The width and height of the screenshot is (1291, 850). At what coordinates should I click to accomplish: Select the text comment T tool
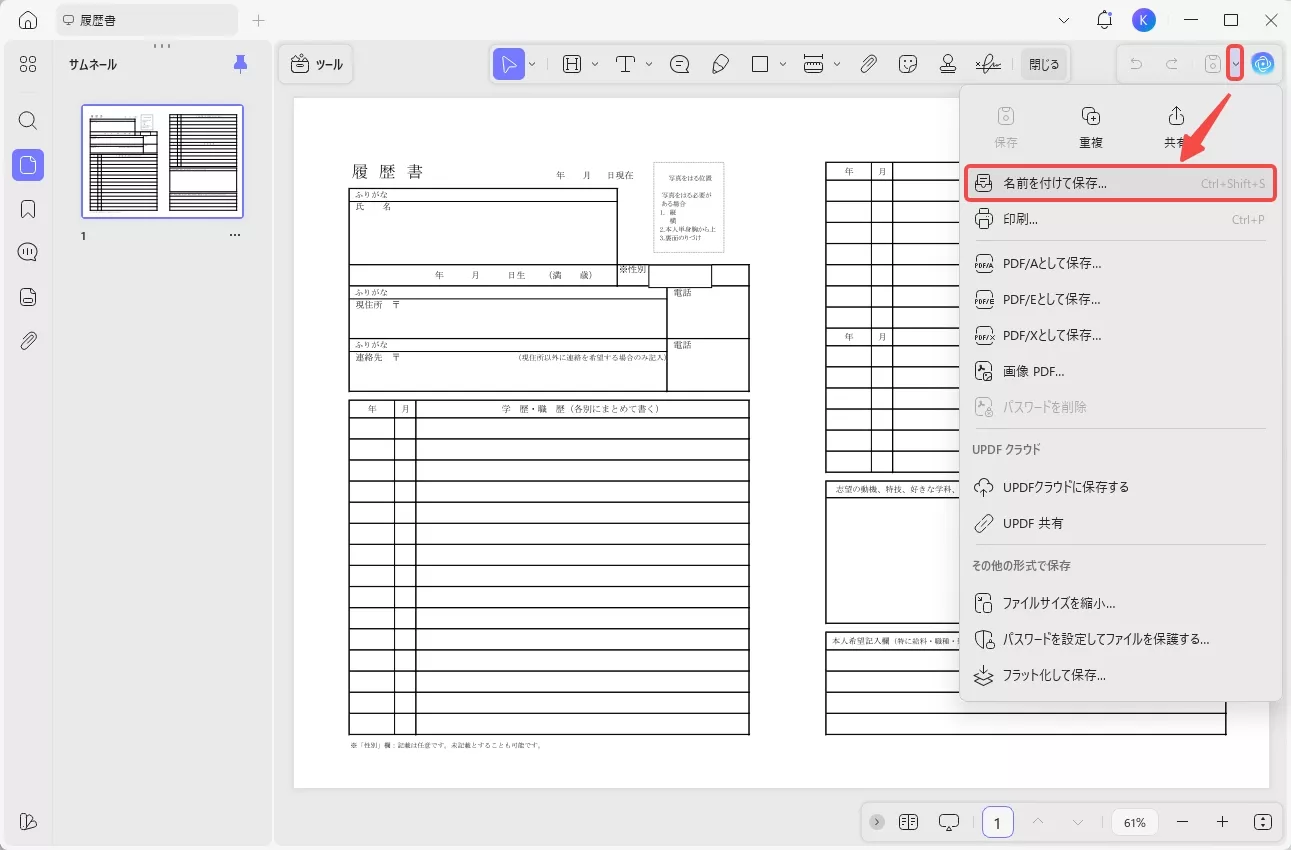click(x=626, y=64)
